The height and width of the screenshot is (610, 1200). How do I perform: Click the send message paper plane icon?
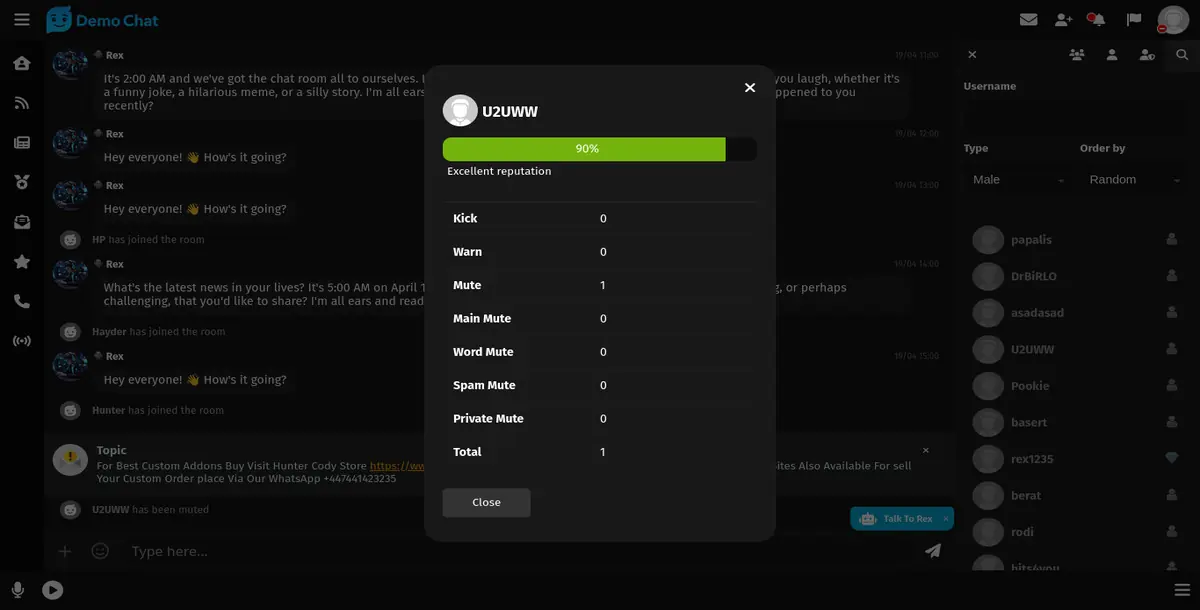[932, 551]
